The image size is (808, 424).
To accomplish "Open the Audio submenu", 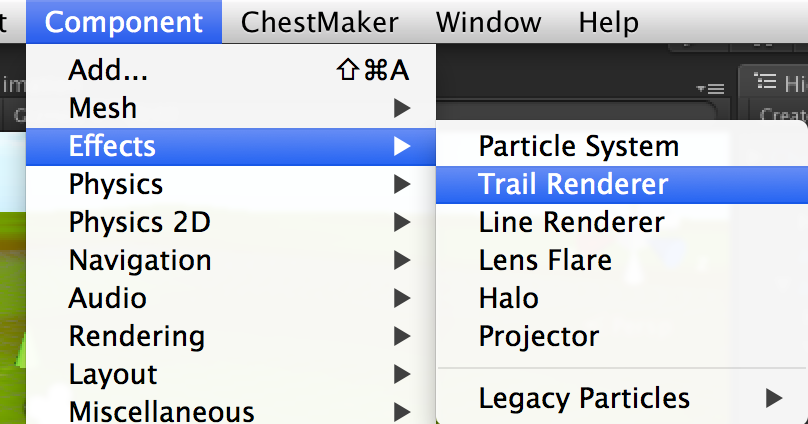I will click(x=231, y=299).
